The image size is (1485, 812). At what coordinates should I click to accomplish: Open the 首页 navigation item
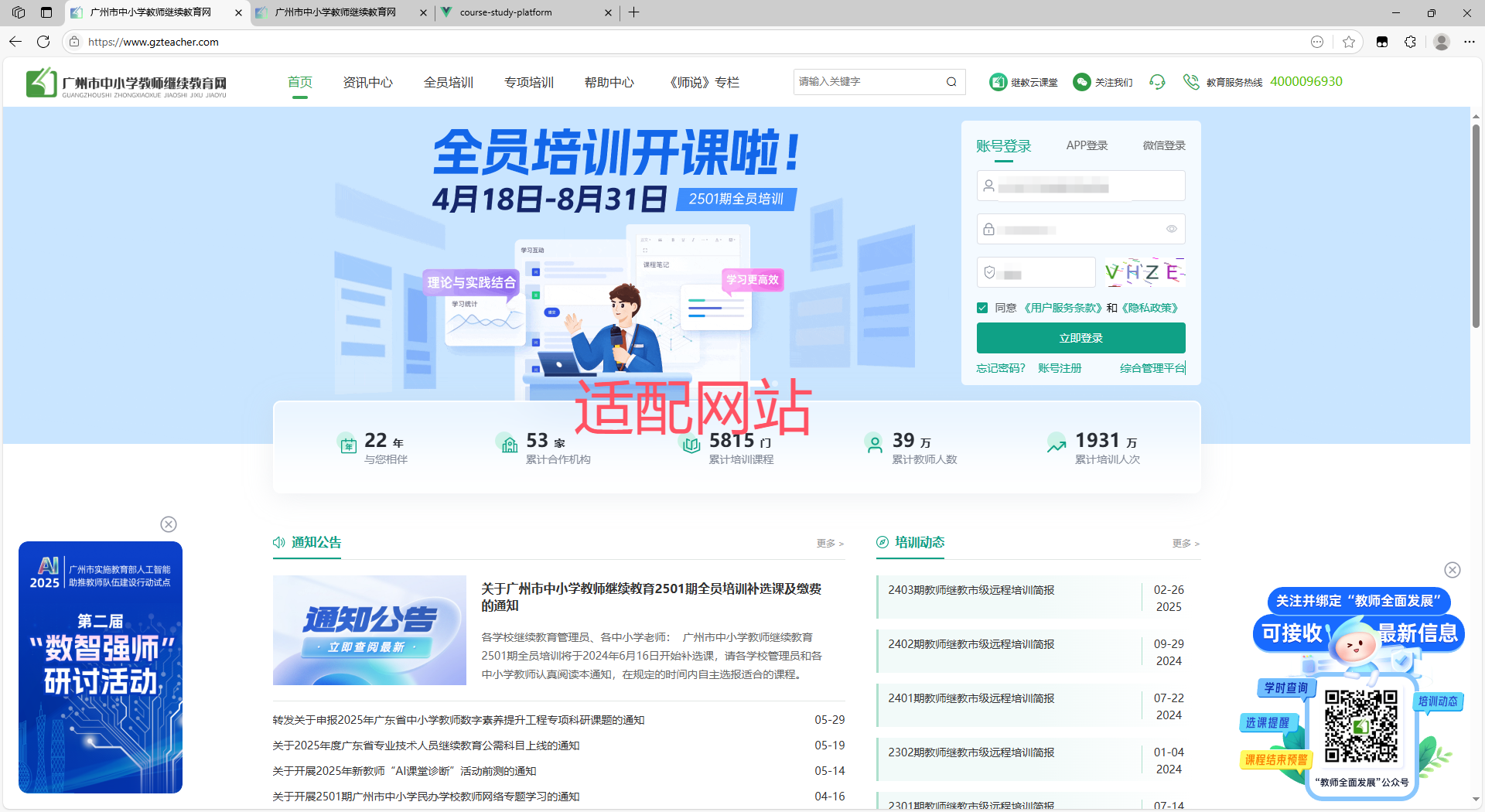300,82
